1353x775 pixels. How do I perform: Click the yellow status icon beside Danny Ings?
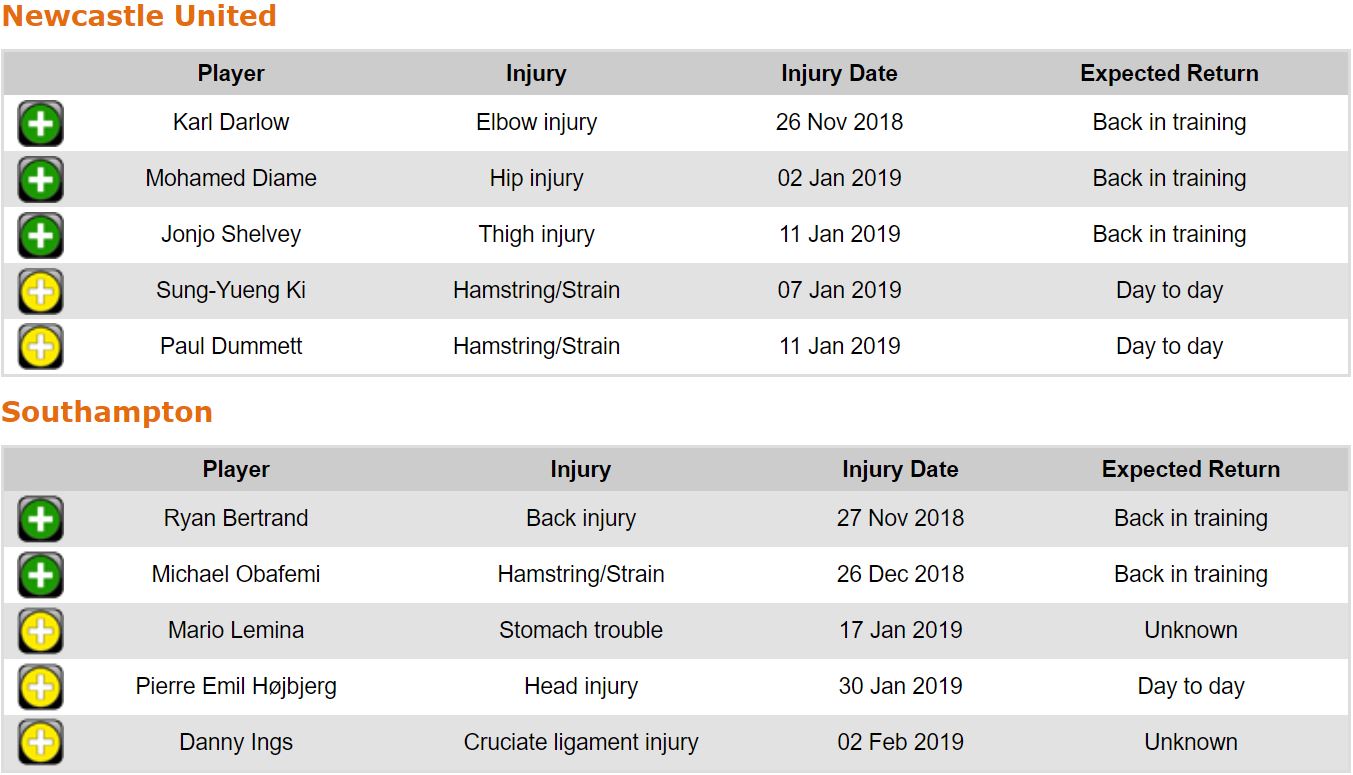coord(40,744)
